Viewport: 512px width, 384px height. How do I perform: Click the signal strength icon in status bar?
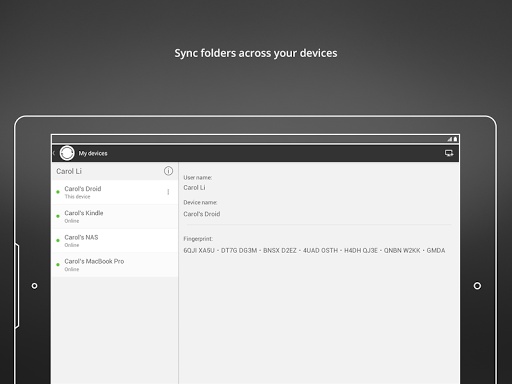click(x=450, y=139)
